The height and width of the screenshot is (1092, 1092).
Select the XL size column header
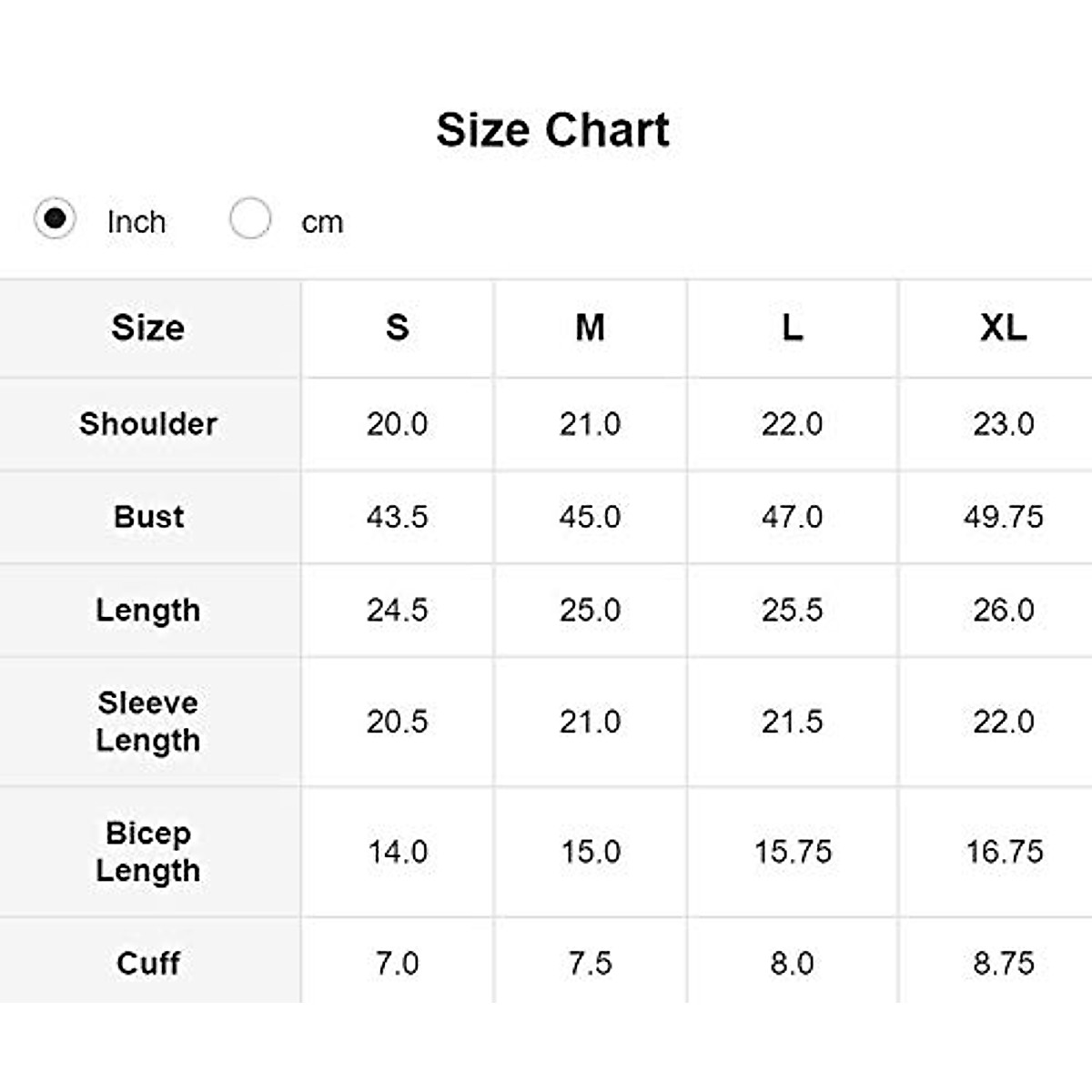coord(1003,327)
